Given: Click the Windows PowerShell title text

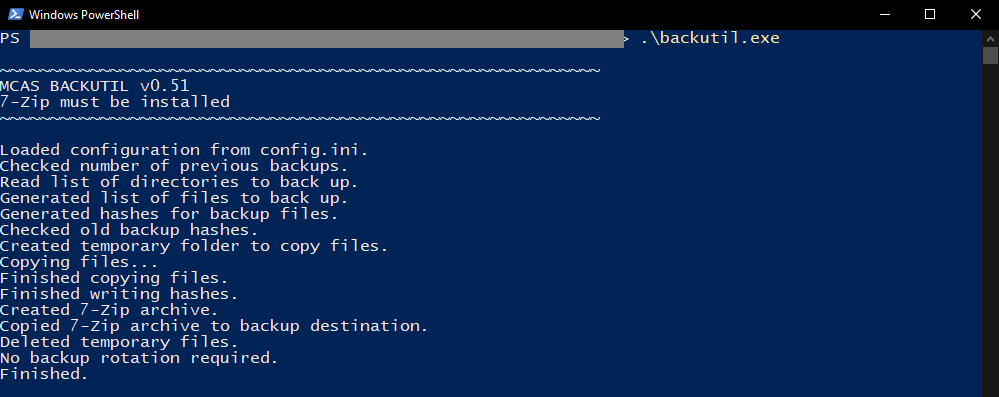Looking at the screenshot, I should (x=84, y=15).
